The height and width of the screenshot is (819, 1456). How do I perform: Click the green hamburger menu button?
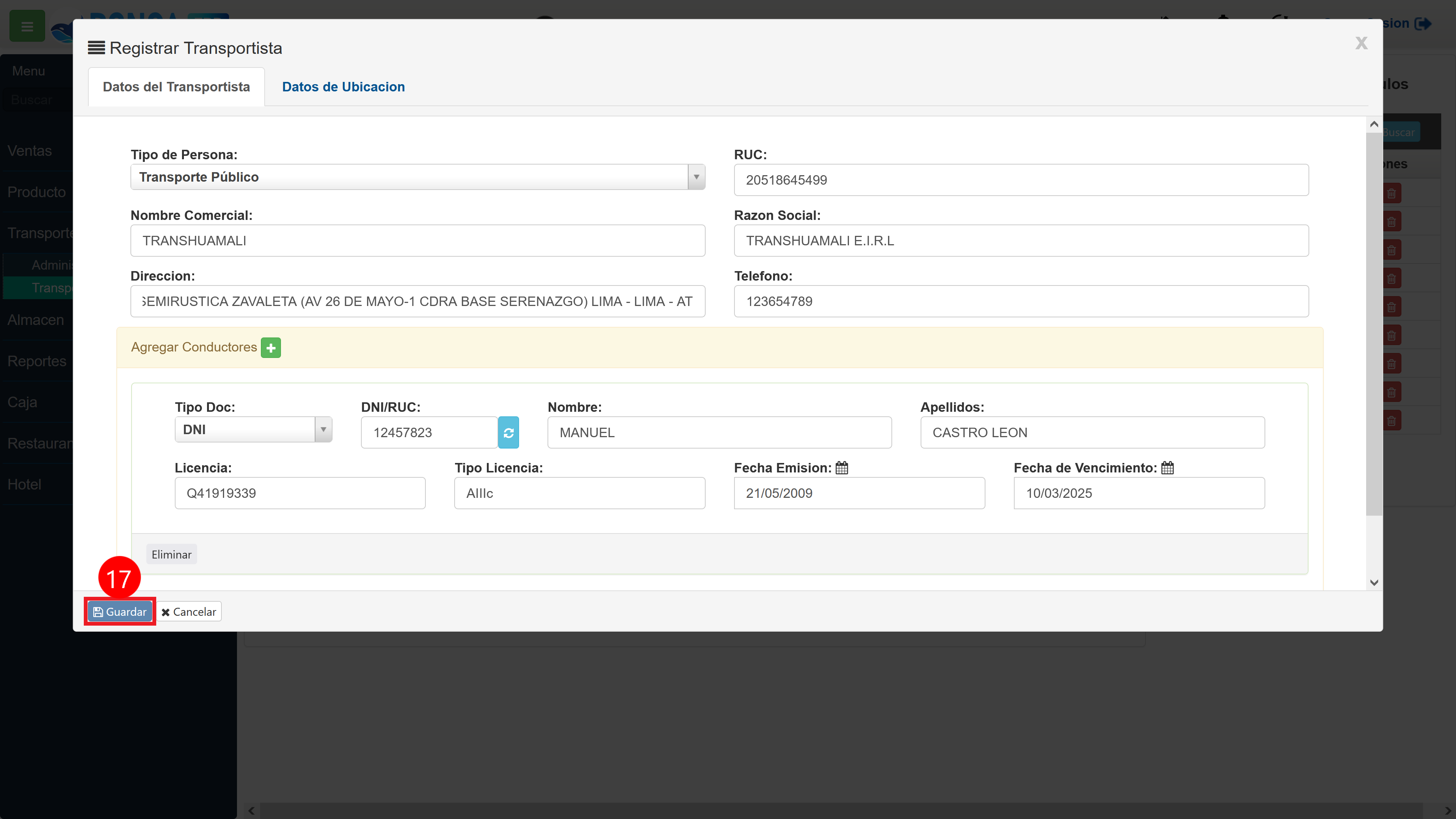(x=27, y=26)
